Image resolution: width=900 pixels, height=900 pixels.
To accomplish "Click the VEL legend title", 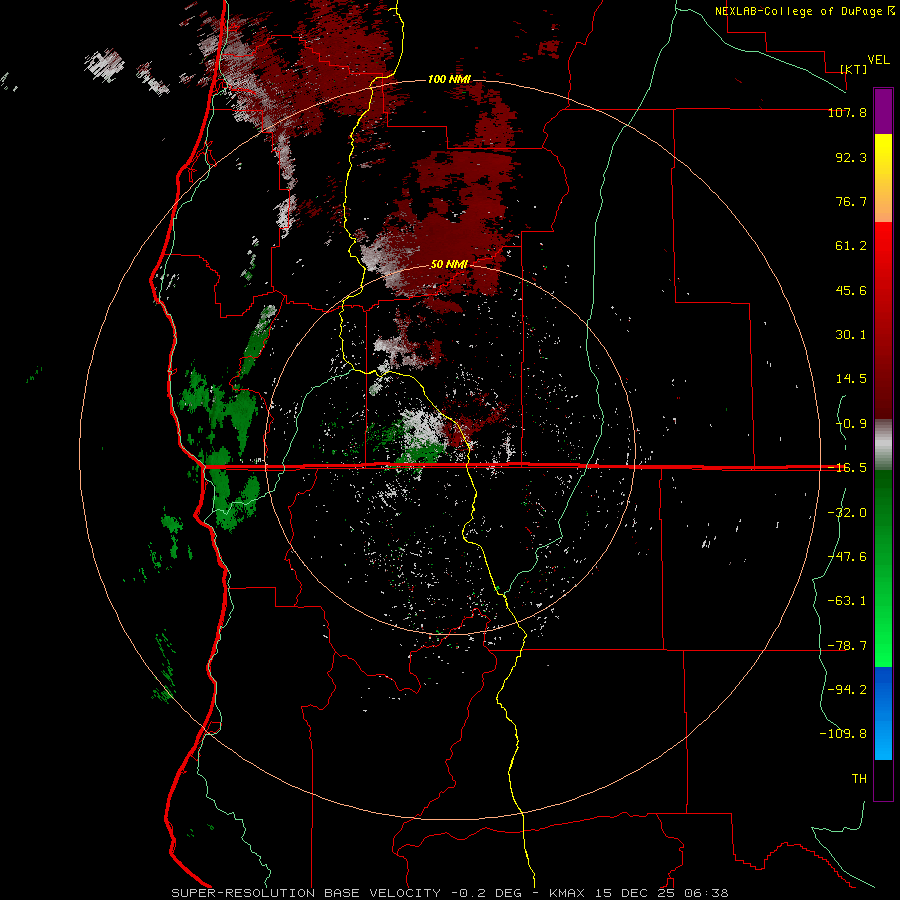I will point(878,60).
